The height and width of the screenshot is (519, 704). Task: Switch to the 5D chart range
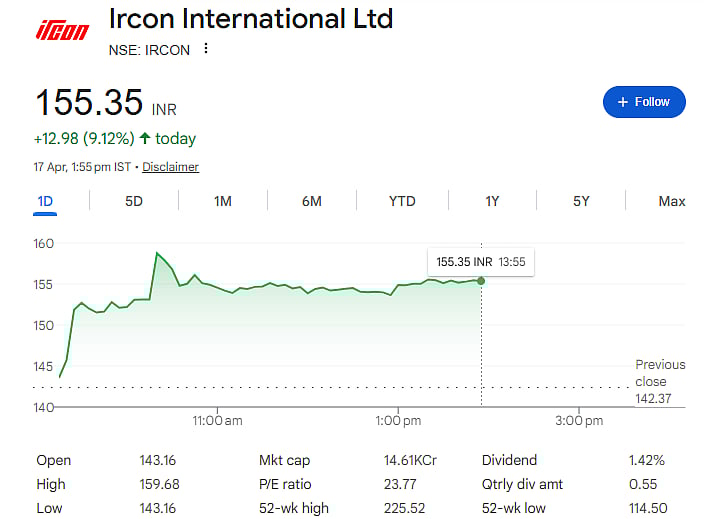(134, 201)
